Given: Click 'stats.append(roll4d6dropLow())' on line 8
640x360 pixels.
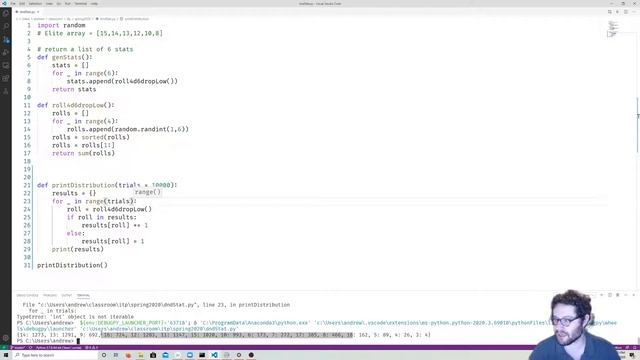Looking at the screenshot, I should [122, 81].
